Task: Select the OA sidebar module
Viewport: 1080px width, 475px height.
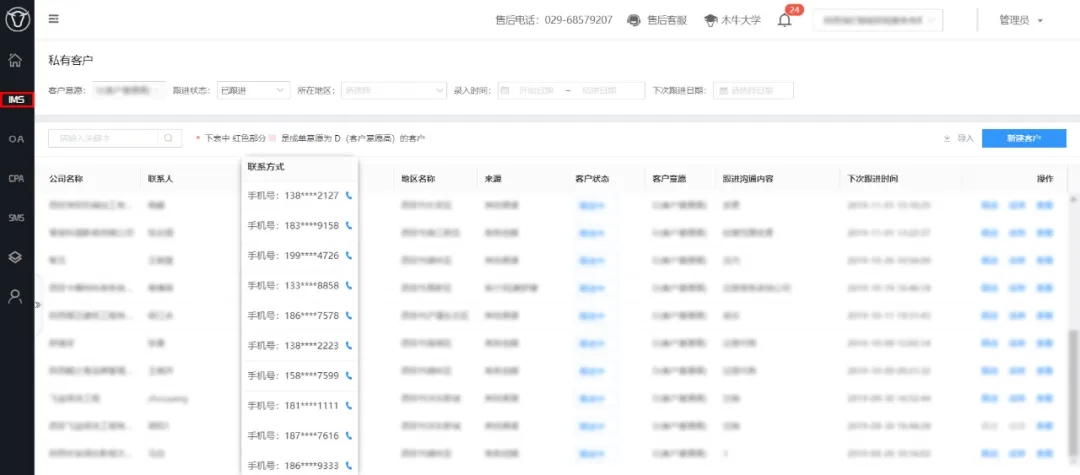Action: point(17,139)
